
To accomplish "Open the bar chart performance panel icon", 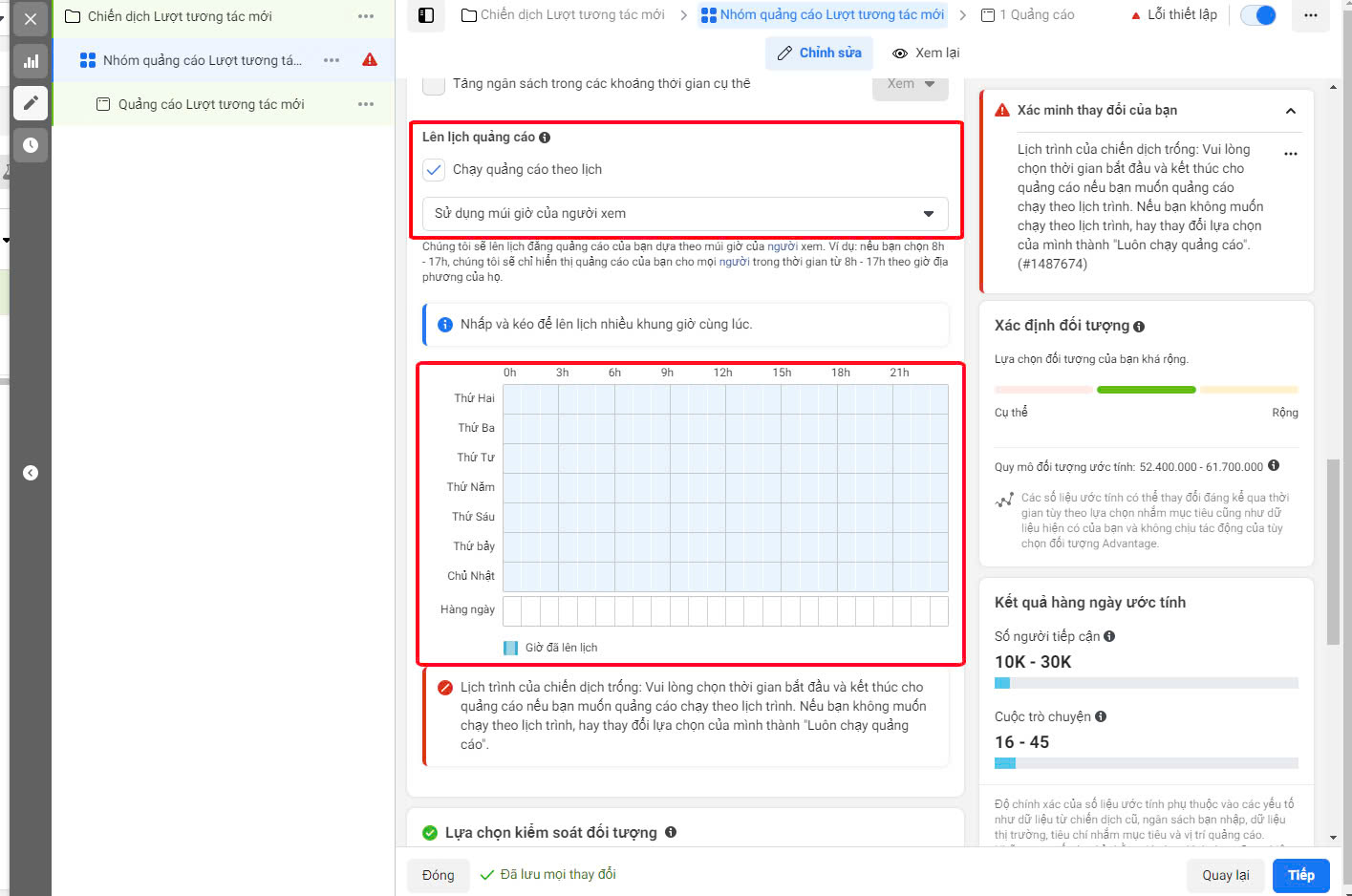I will (x=31, y=61).
